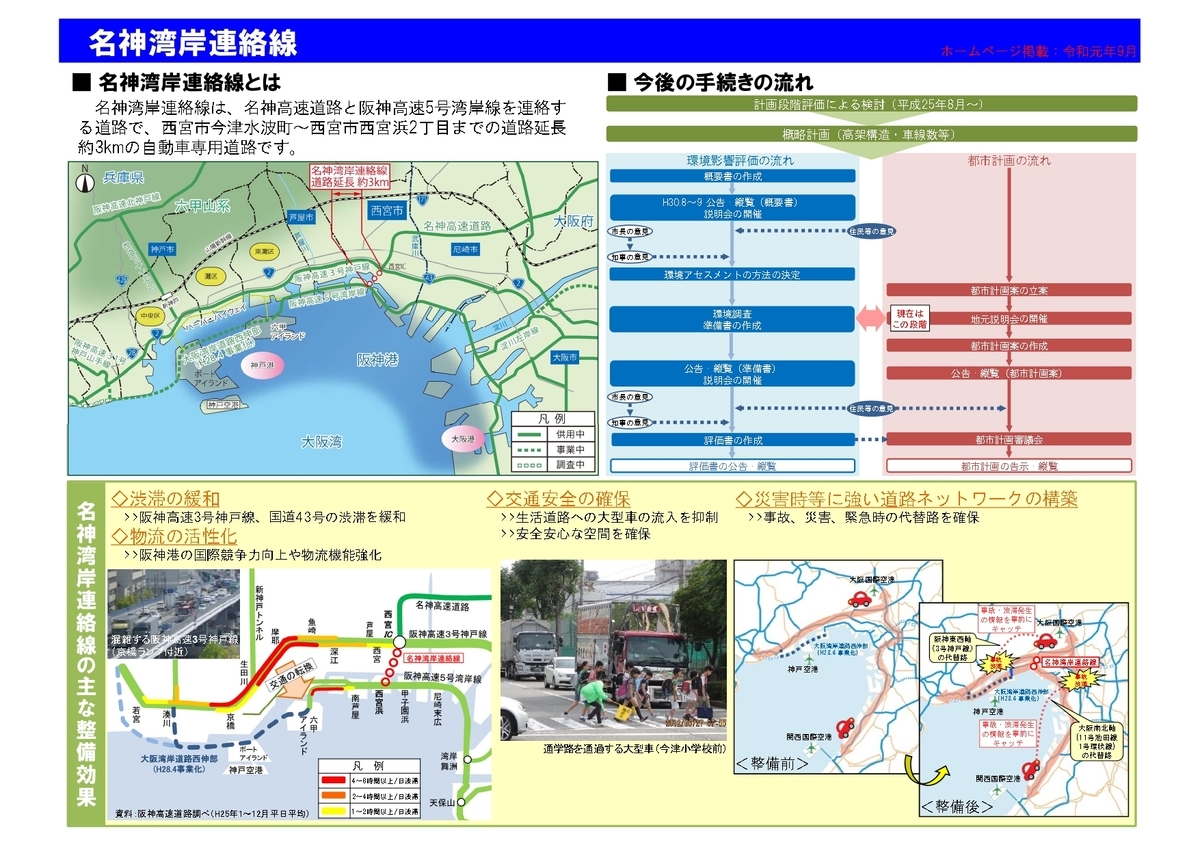Image resolution: width=1200 pixels, height=849 pixels.
Task: Click the ホームページ掲載：令和元年9月 red text
Action: 1038,49
